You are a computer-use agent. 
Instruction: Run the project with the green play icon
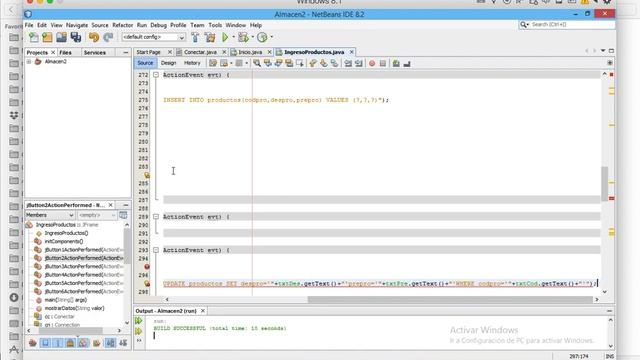click(225, 37)
